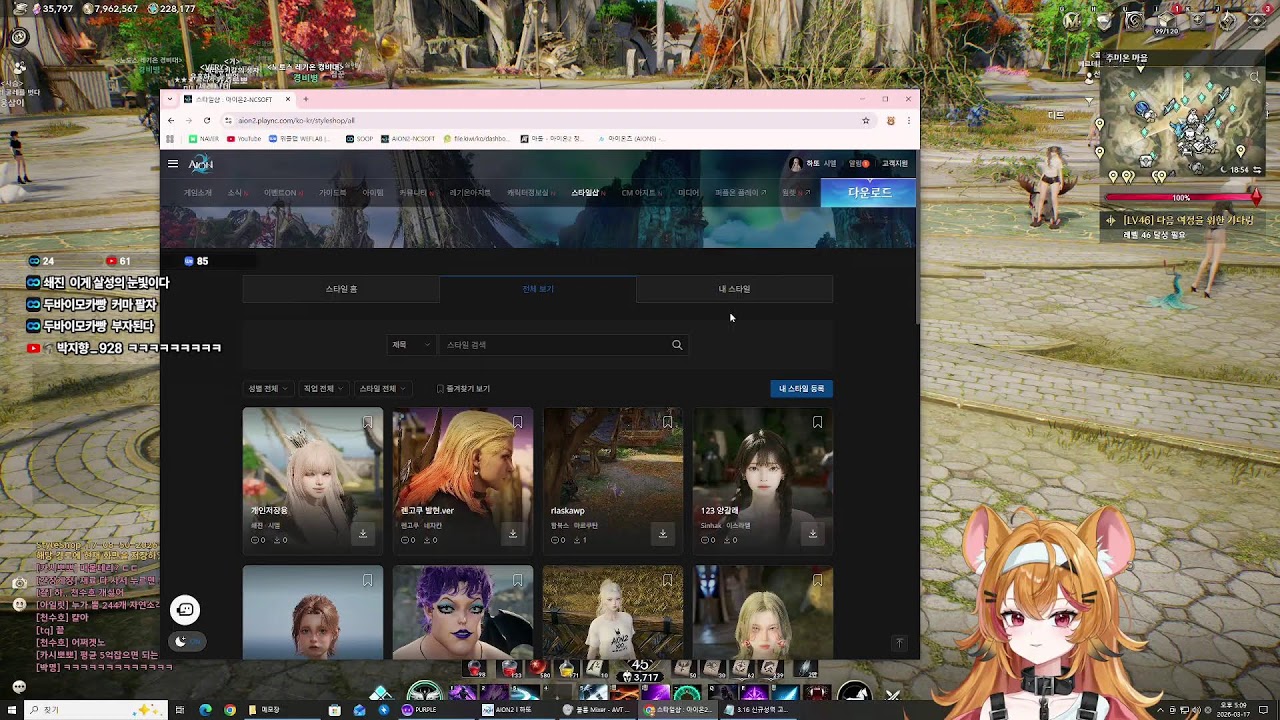Image resolution: width=1280 pixels, height=720 pixels.
Task: Open the YouTube bookmark in the bookmarks bar
Action: pos(244,139)
